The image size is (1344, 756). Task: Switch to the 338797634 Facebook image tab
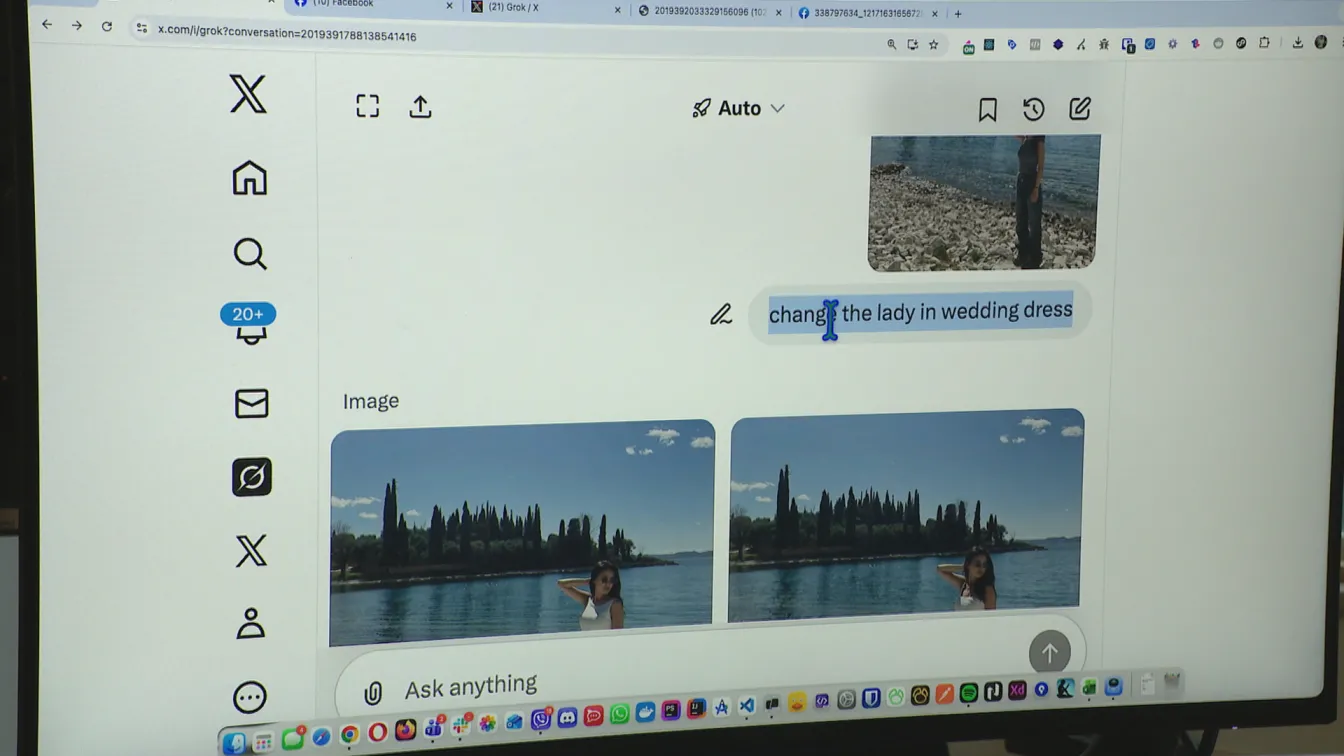tap(868, 13)
